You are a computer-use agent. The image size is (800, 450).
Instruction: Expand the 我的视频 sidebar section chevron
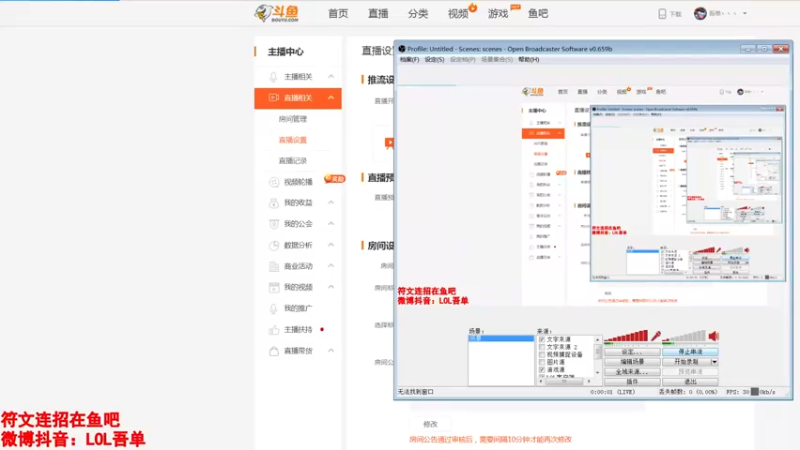331,287
